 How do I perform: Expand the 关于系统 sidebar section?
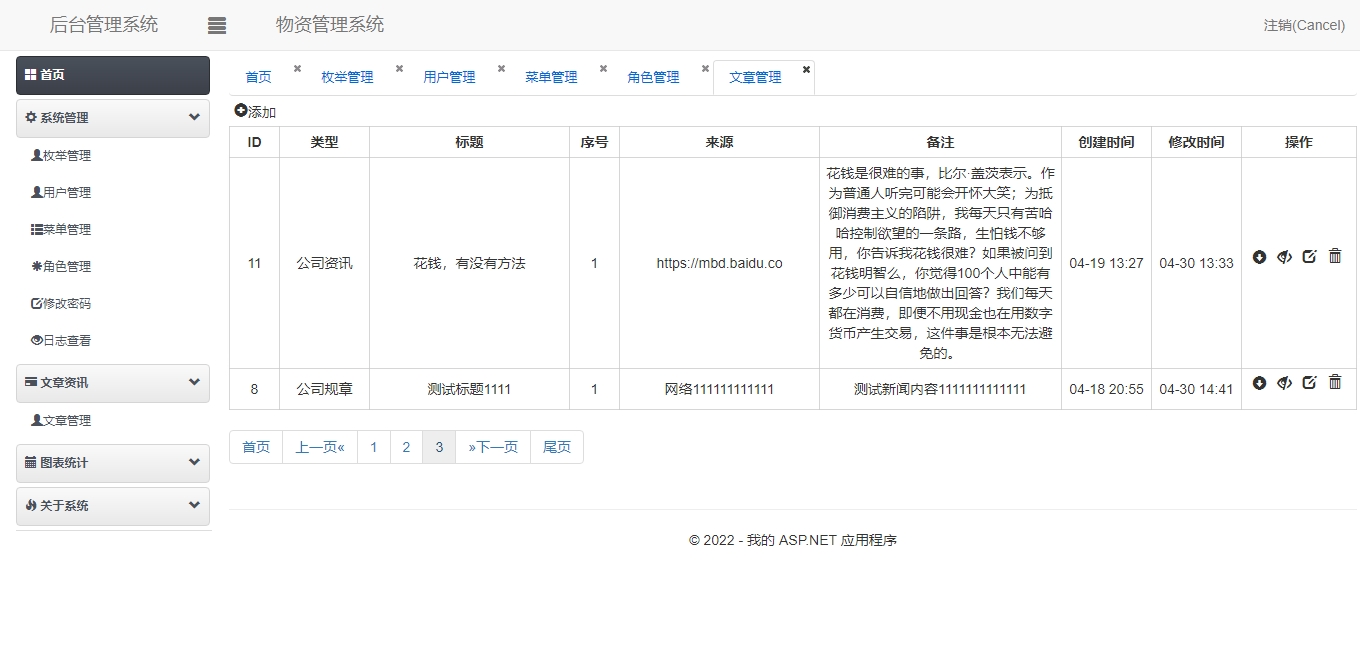point(194,505)
